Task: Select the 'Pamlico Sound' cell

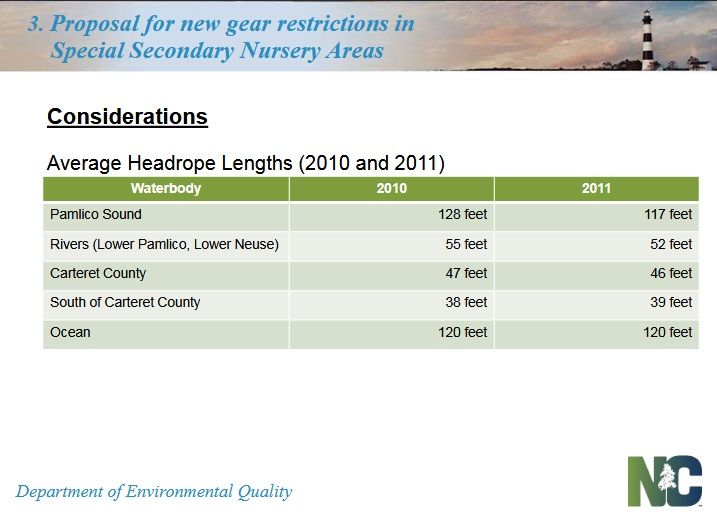Action: point(166,216)
